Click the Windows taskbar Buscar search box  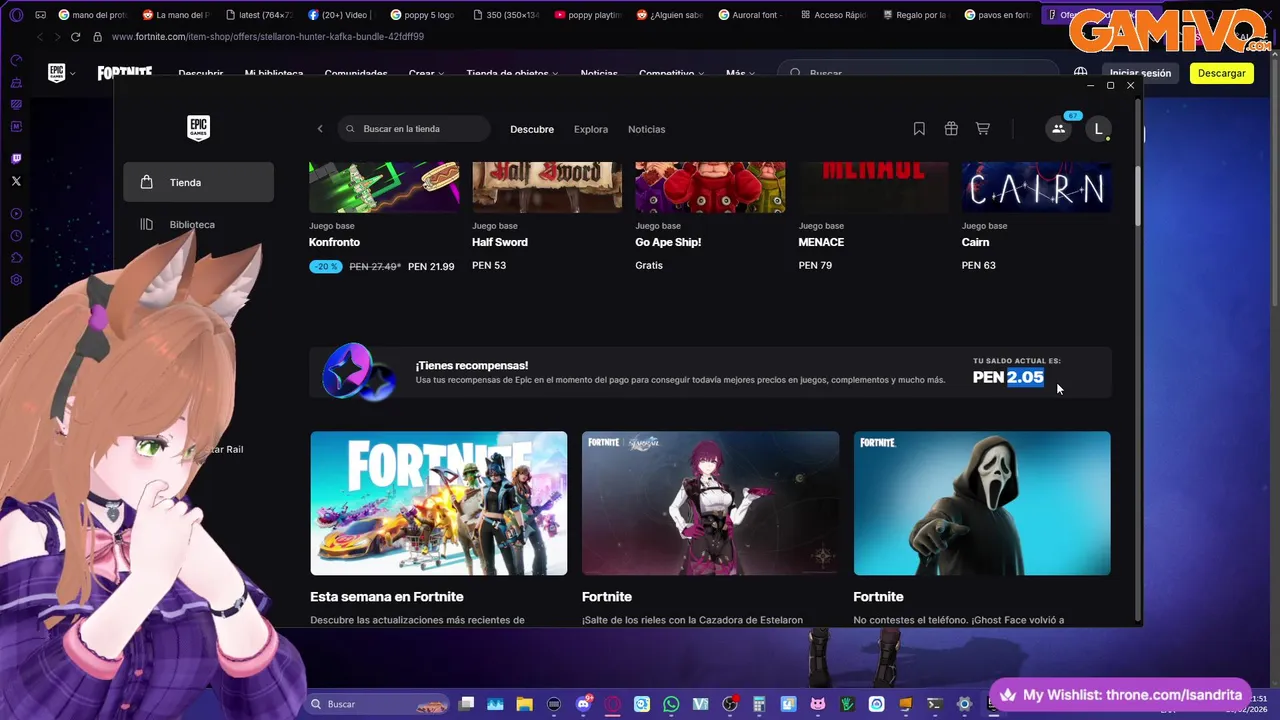(x=376, y=704)
